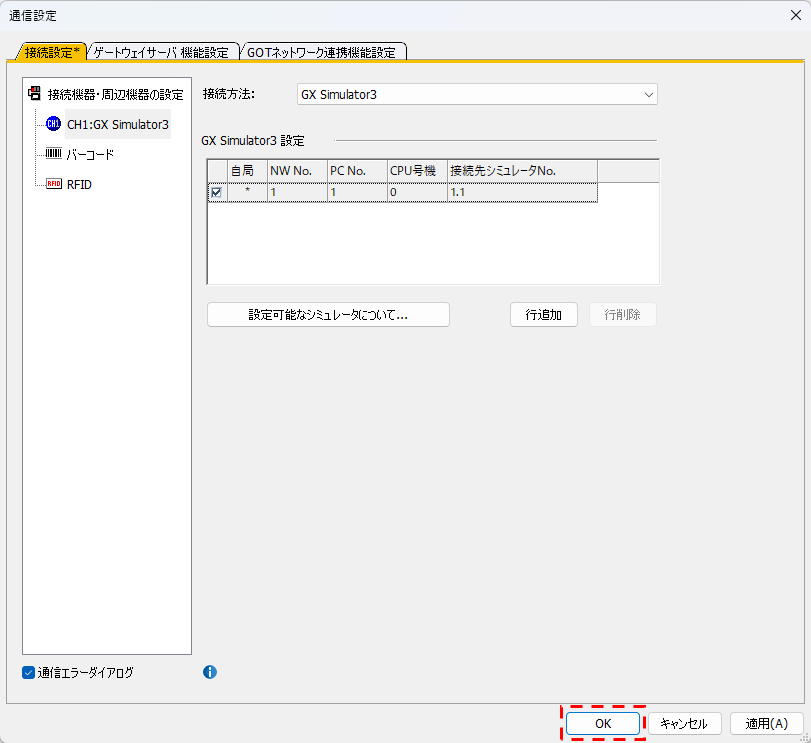Confirm settings with the OK button
The width and height of the screenshot is (811, 743).
tap(602, 723)
